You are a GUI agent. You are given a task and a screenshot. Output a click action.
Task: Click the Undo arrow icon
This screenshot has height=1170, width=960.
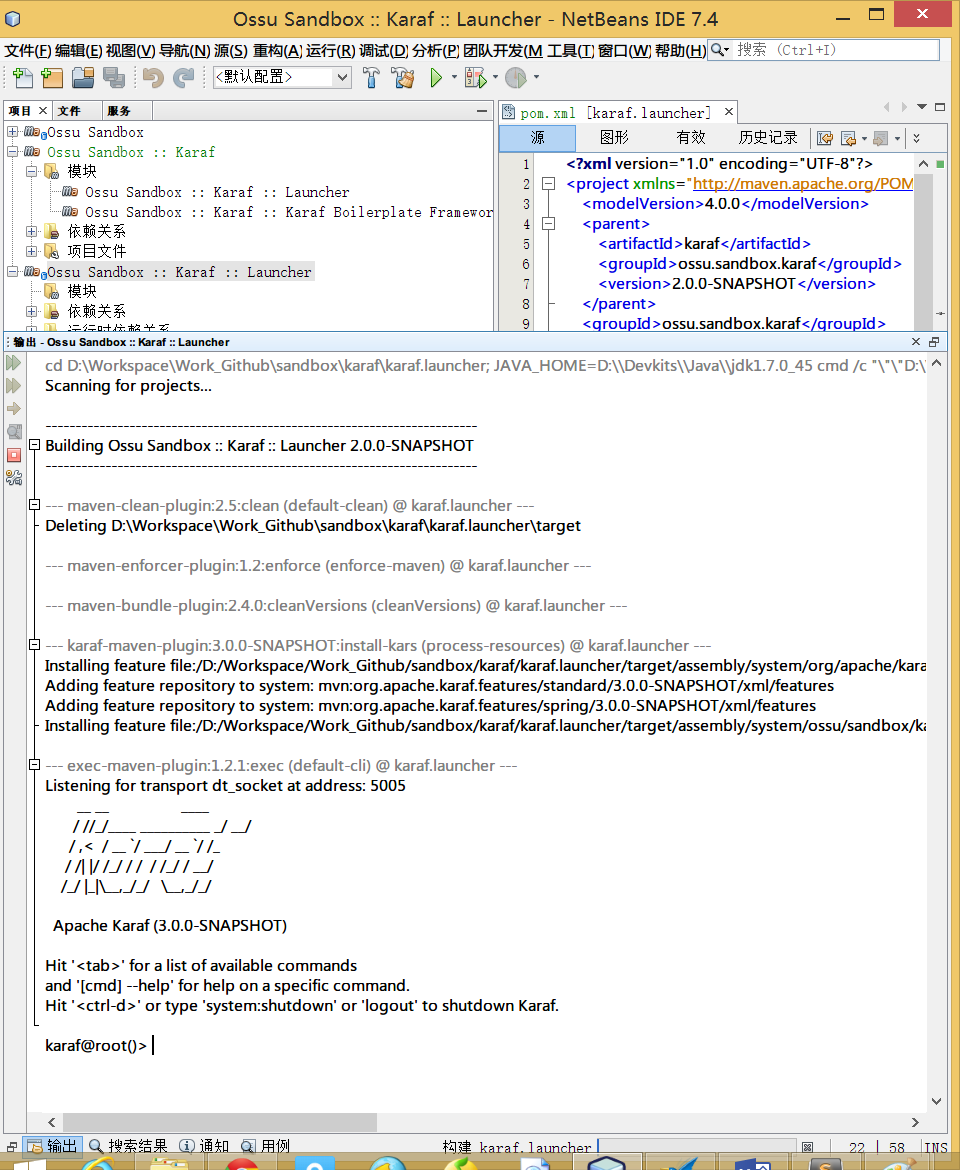(153, 77)
